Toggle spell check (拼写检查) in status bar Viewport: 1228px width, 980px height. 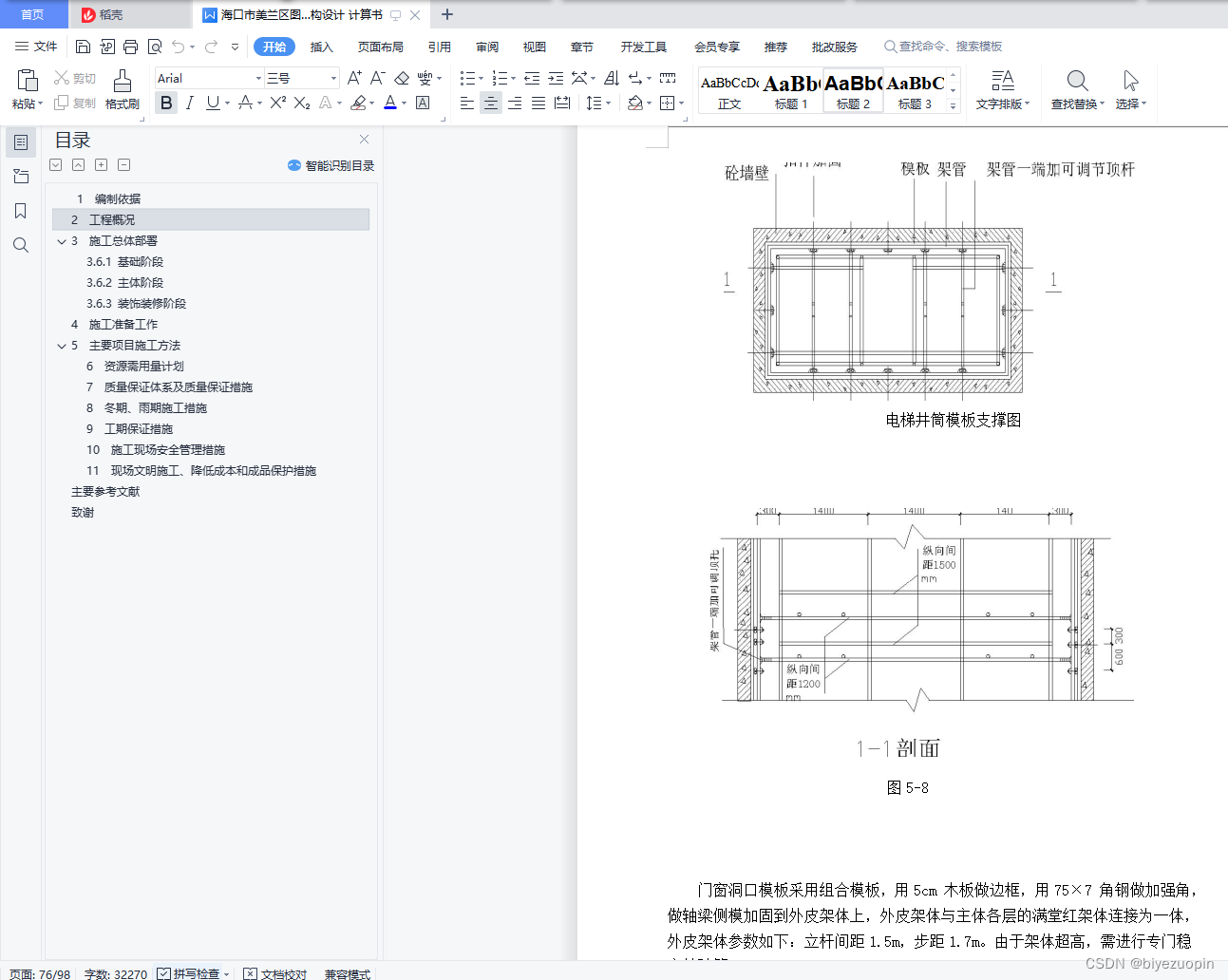(192, 974)
